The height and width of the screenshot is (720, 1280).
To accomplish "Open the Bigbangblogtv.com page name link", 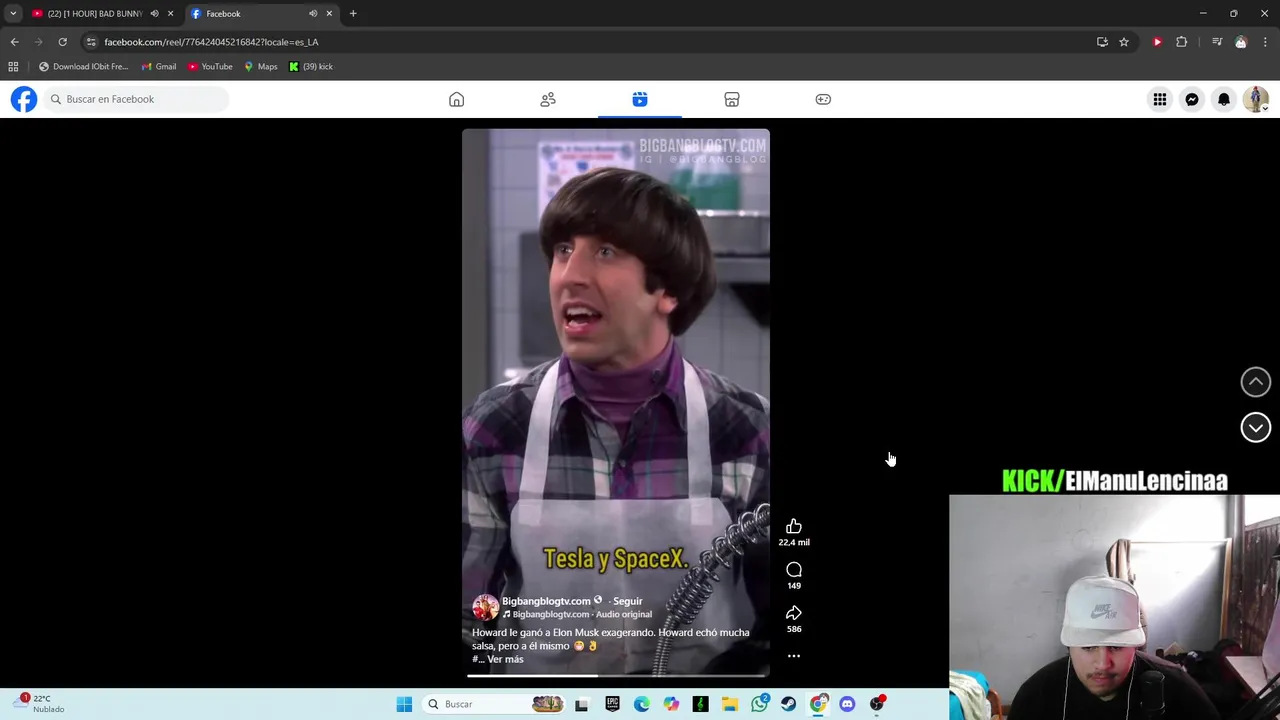I will pyautogui.click(x=546, y=601).
